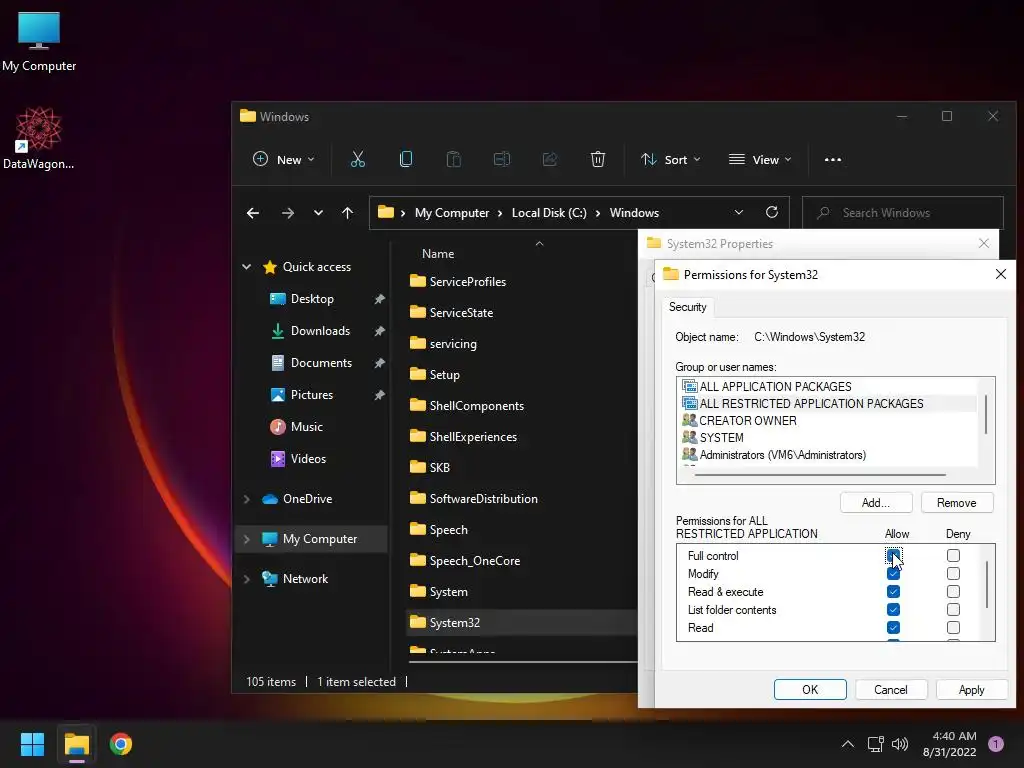Select Desktop in Quick access
This screenshot has width=1024, height=768.
pyautogui.click(x=312, y=298)
